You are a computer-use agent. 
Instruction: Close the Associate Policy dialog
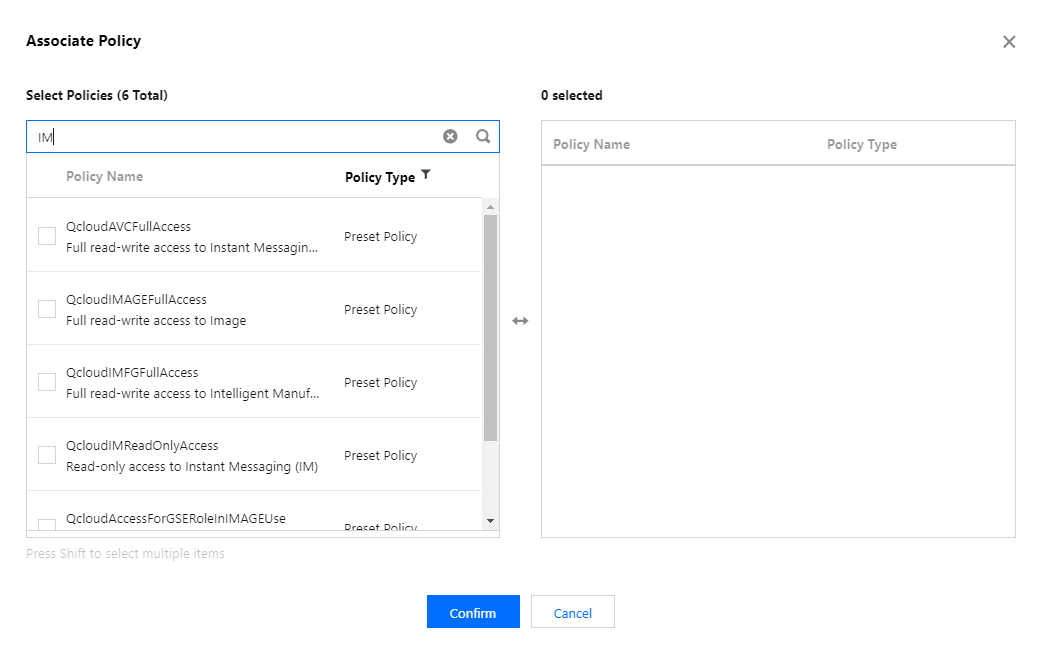pos(1009,42)
